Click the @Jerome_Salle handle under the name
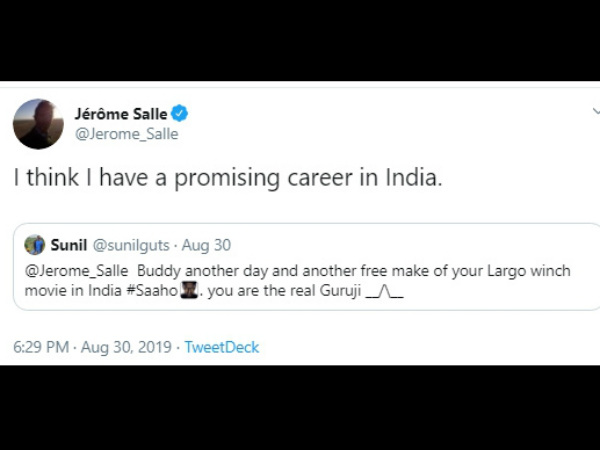Screen dimensions: 600x450 pos(127,134)
